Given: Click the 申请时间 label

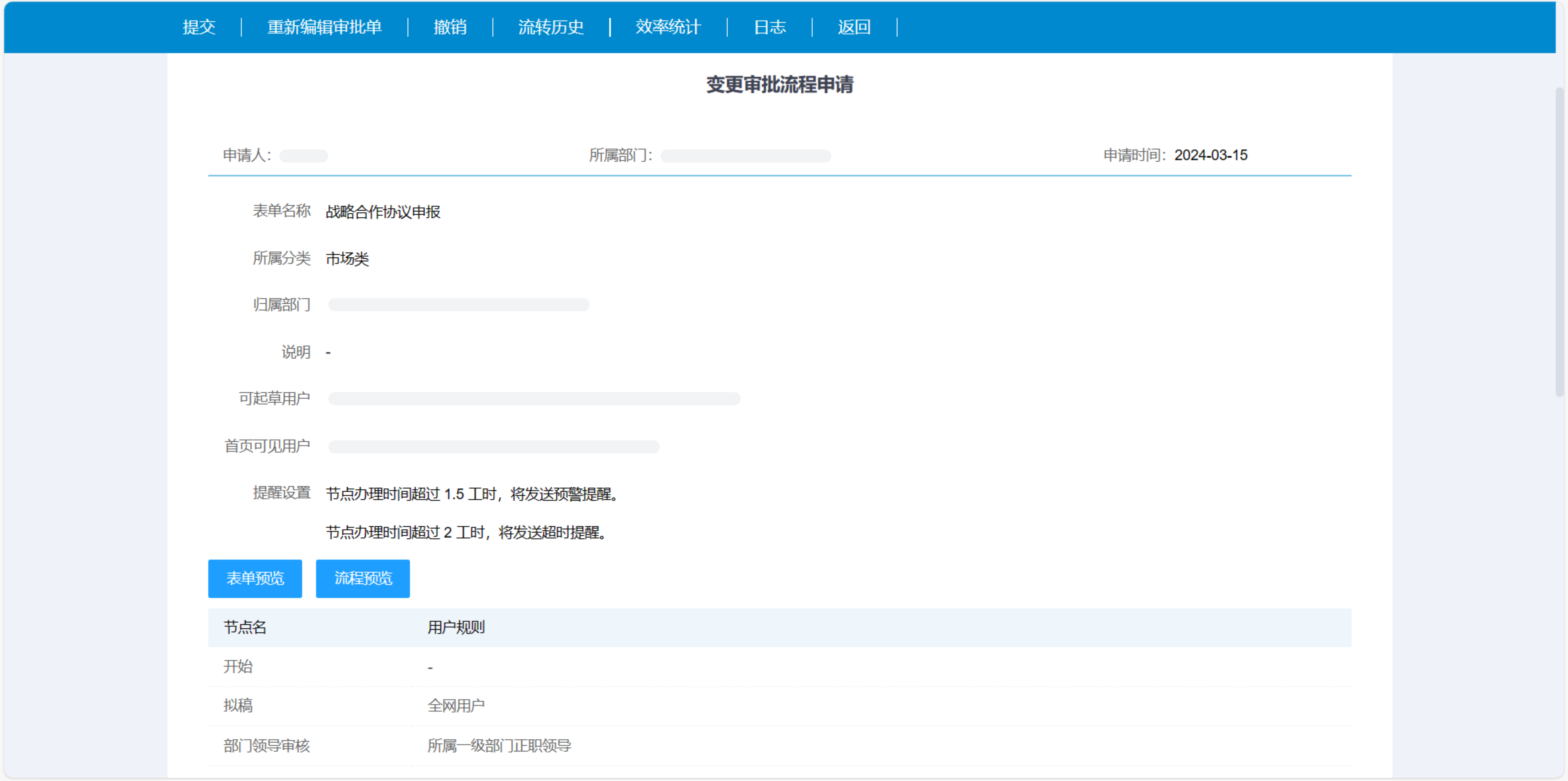Looking at the screenshot, I should (x=1135, y=155).
